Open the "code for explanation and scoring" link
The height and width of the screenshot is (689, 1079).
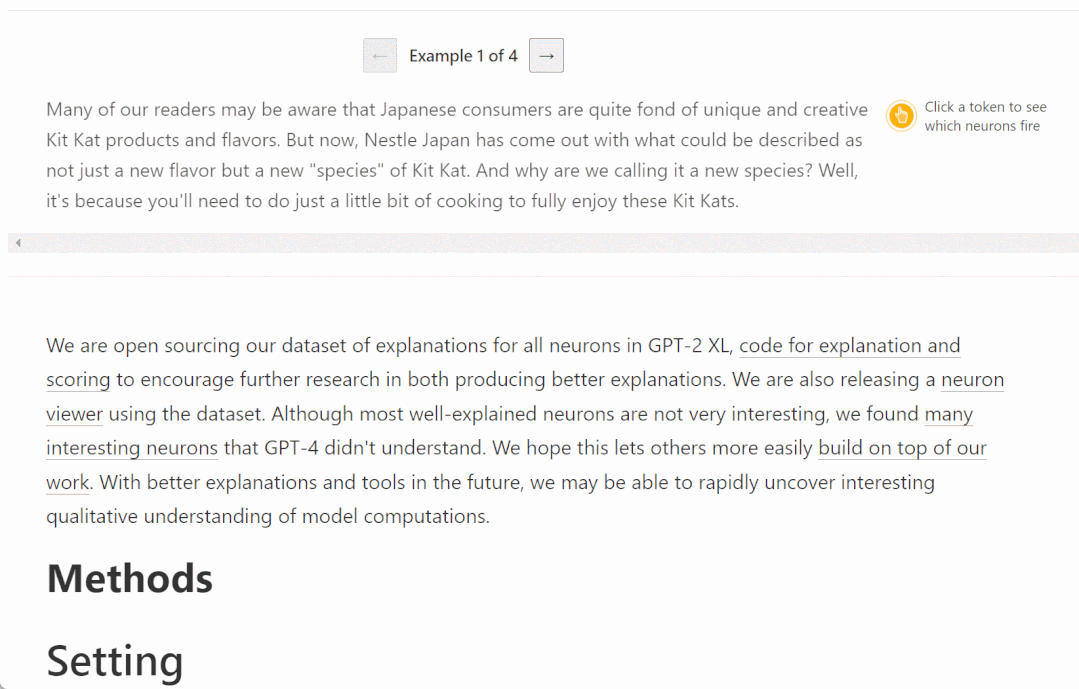(x=851, y=345)
